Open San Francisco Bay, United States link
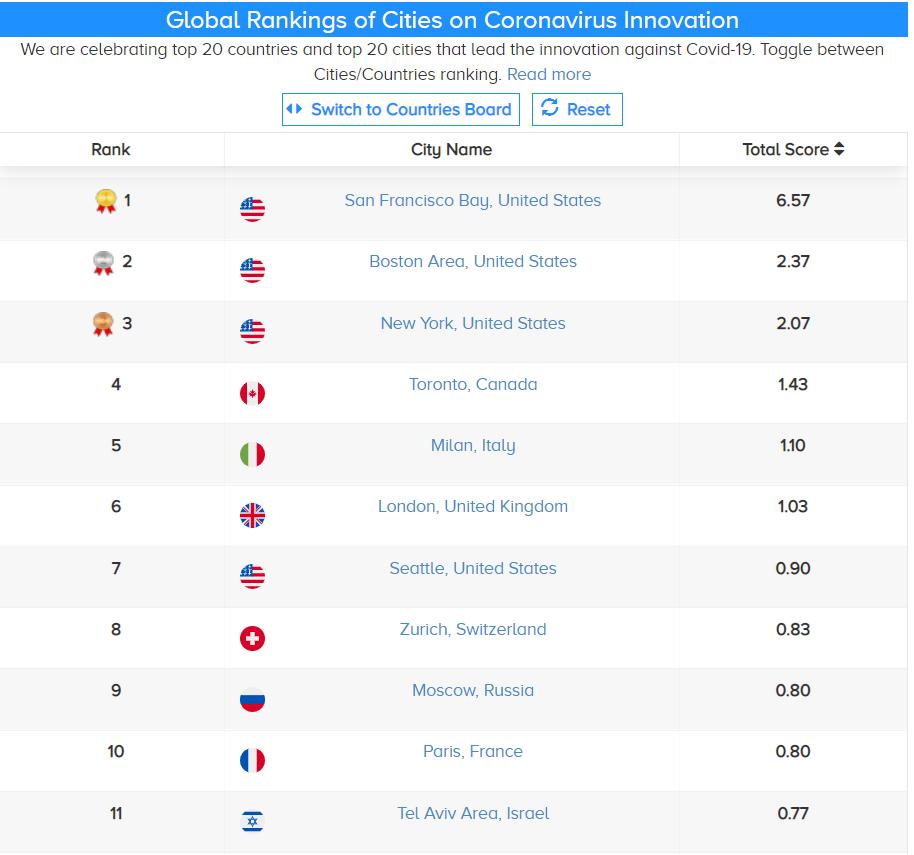The width and height of the screenshot is (914, 855). click(473, 200)
